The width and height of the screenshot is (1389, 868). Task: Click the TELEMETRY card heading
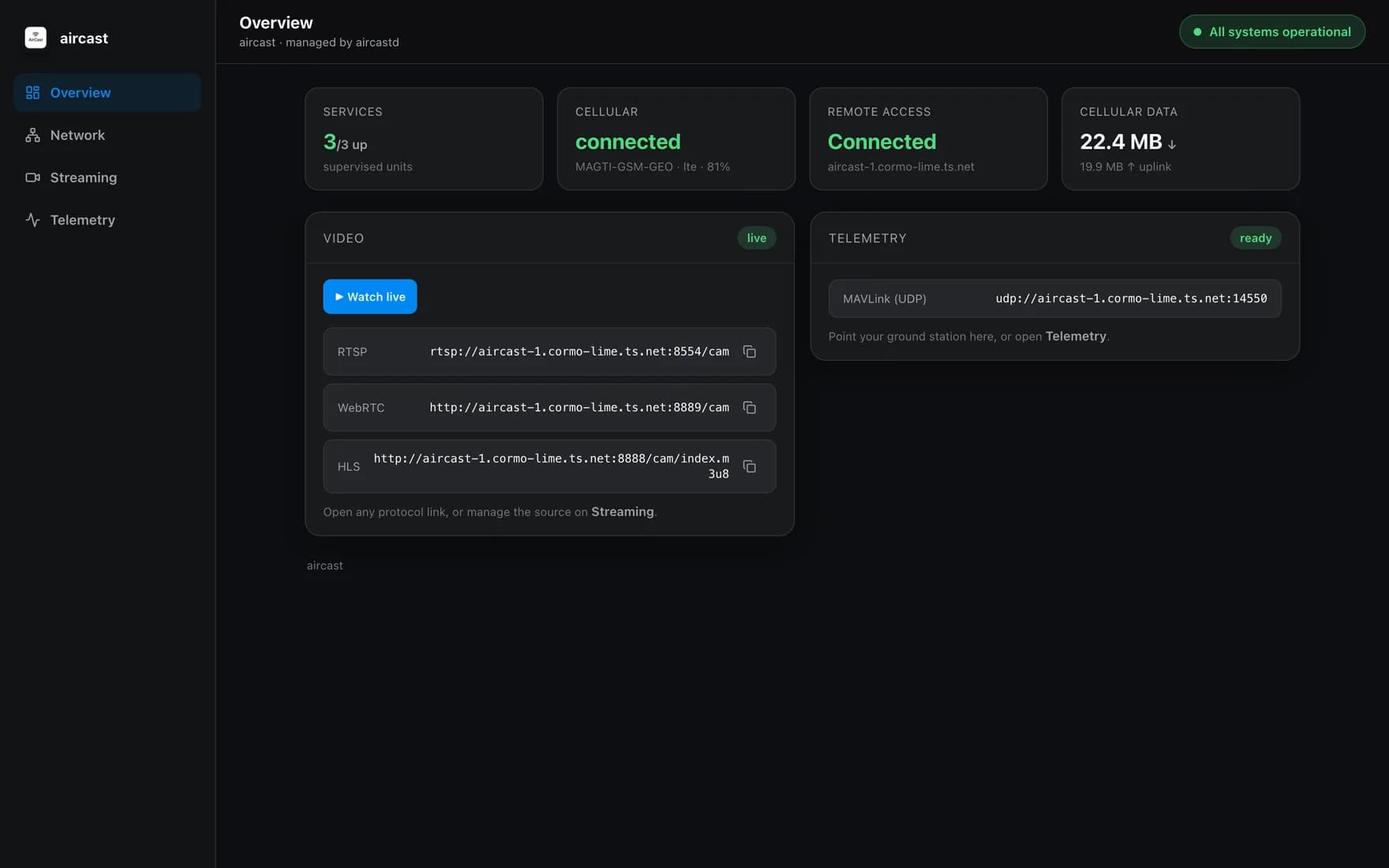click(x=867, y=238)
